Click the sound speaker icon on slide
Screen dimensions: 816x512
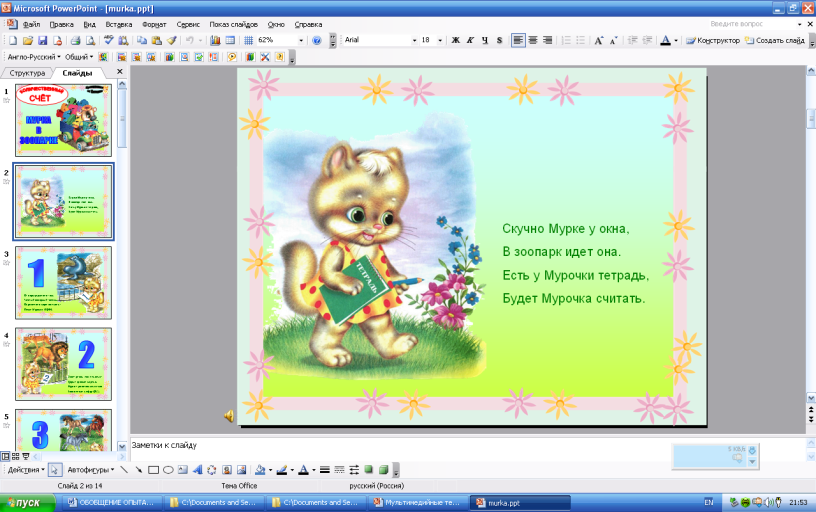pyautogui.click(x=229, y=415)
